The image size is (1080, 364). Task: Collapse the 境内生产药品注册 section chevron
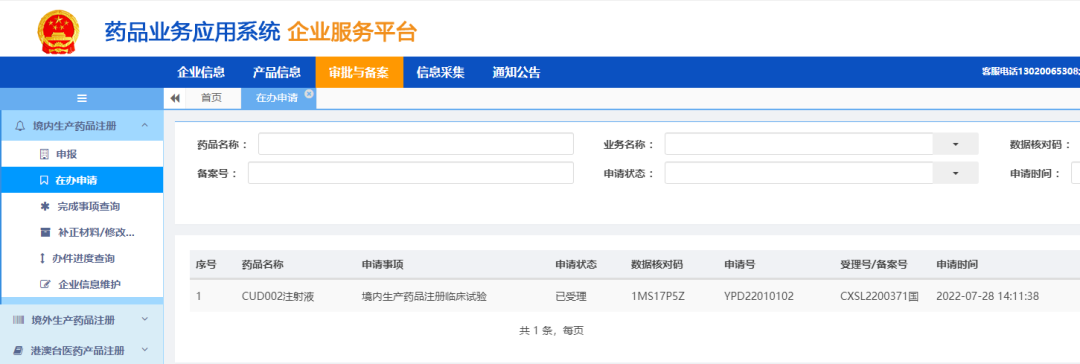click(x=145, y=125)
